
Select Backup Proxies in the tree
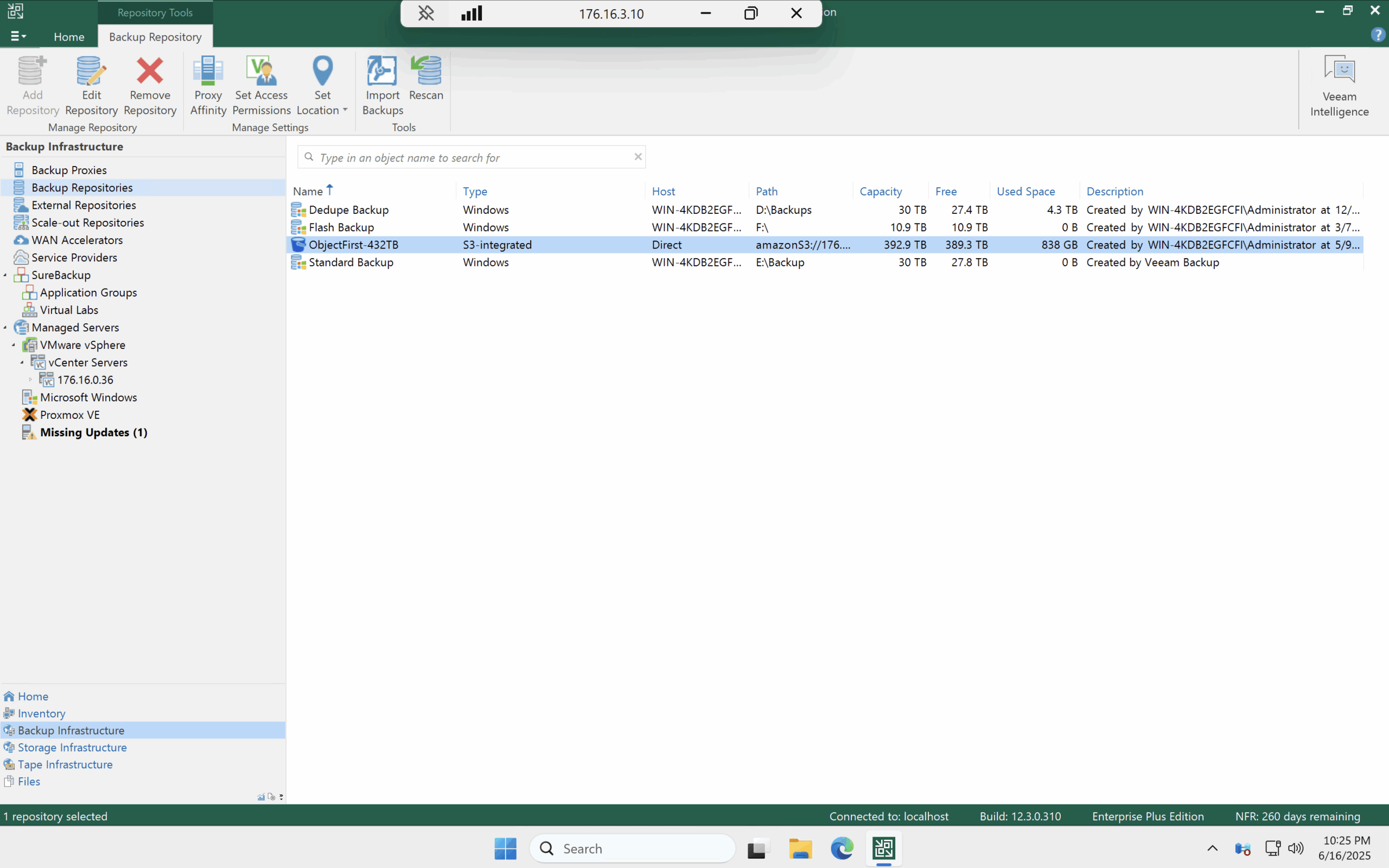69,170
